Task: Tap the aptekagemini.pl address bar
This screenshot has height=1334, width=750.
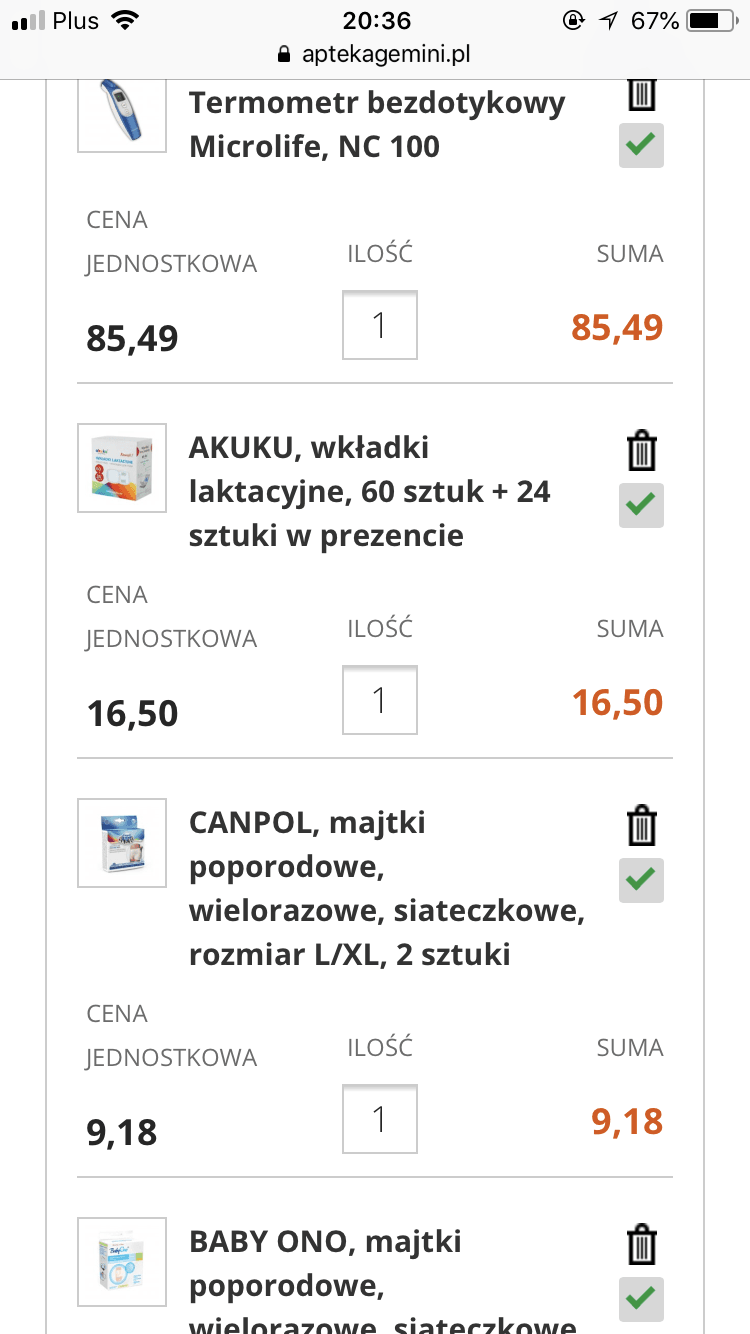Action: (375, 54)
